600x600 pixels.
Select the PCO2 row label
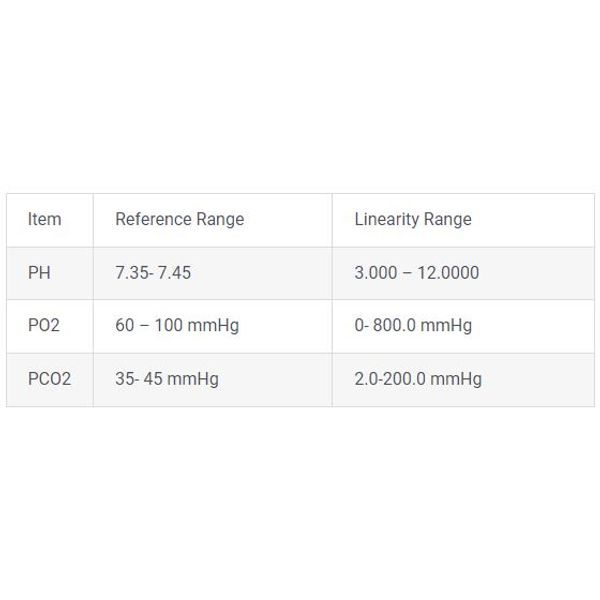click(50, 380)
